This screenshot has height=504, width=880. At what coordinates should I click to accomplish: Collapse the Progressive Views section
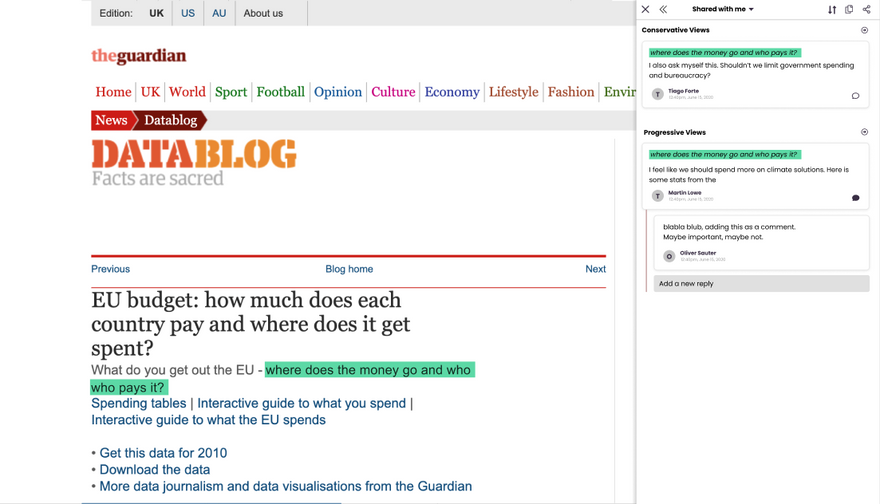865,132
